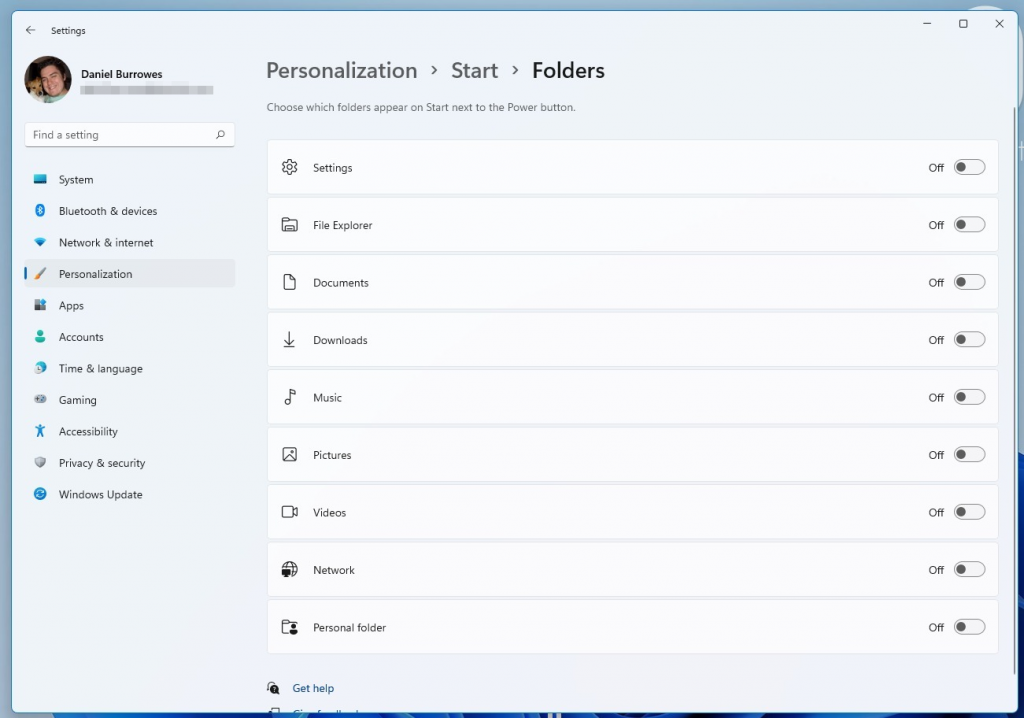Click the Daniel Burrowes account name
The width and height of the screenshot is (1024, 718).
(121, 74)
